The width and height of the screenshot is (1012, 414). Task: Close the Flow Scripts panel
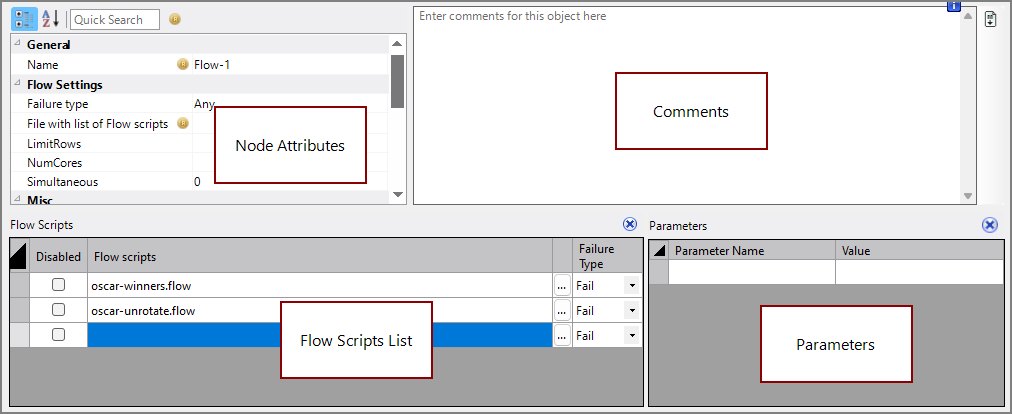point(629,225)
